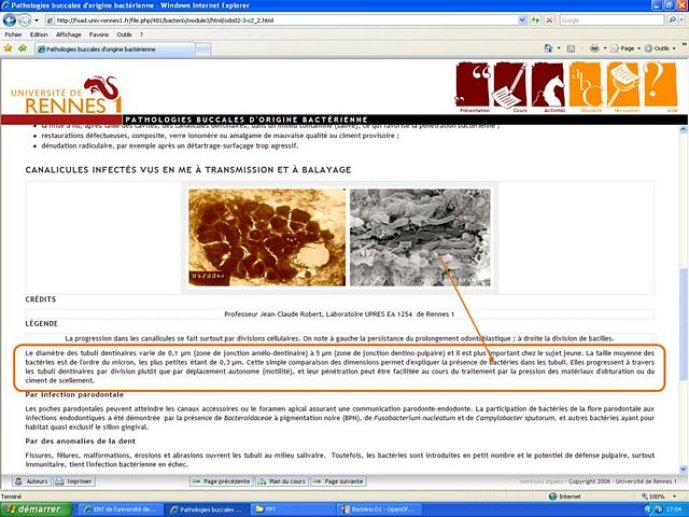Click the Auteurs button
This screenshot has width=689, height=517.
point(31,481)
